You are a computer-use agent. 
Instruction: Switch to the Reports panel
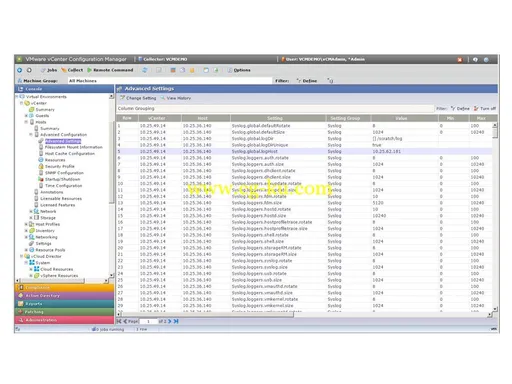64,304
